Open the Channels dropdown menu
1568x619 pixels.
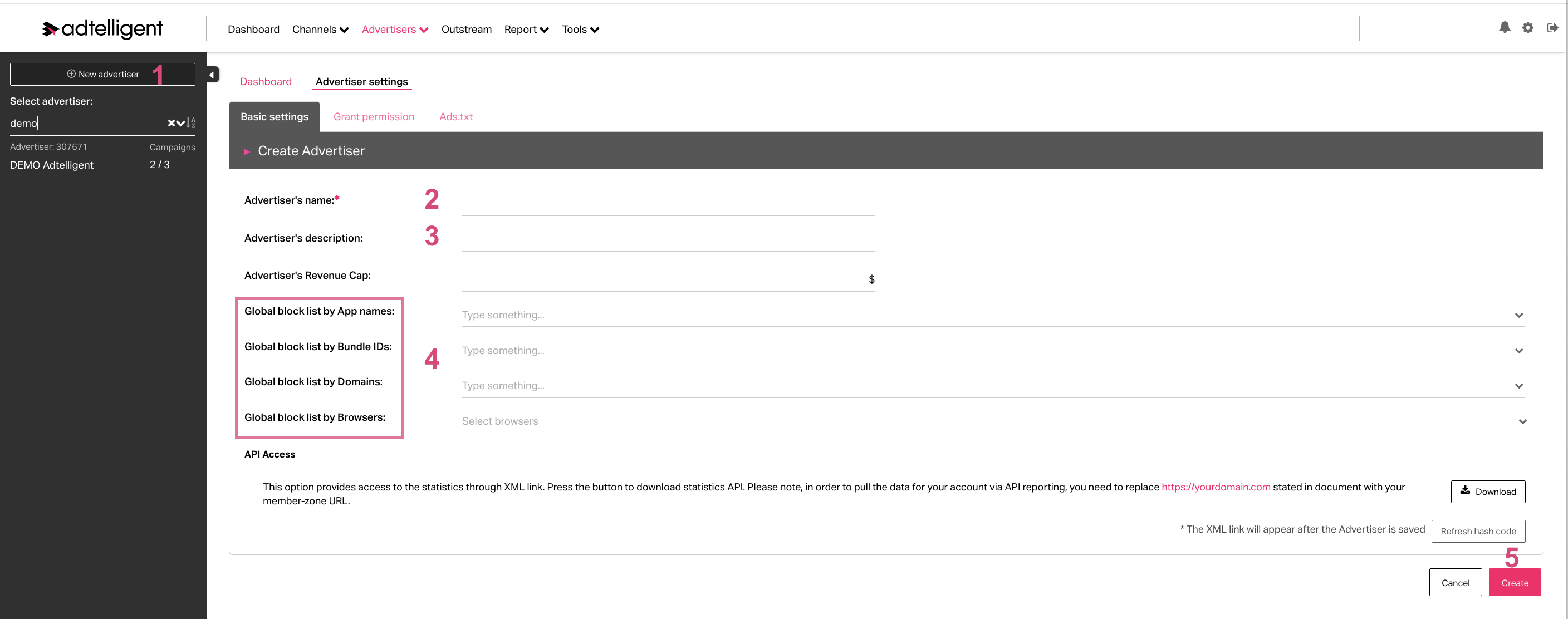pyautogui.click(x=320, y=29)
